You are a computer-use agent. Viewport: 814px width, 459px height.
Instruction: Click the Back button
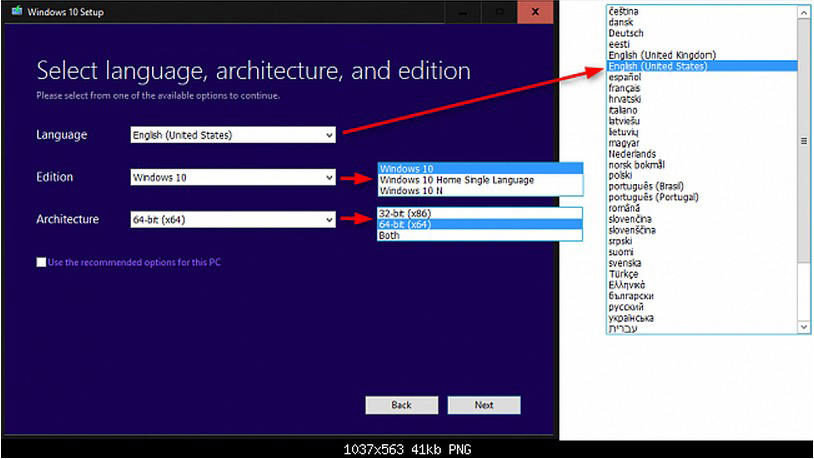(x=401, y=405)
